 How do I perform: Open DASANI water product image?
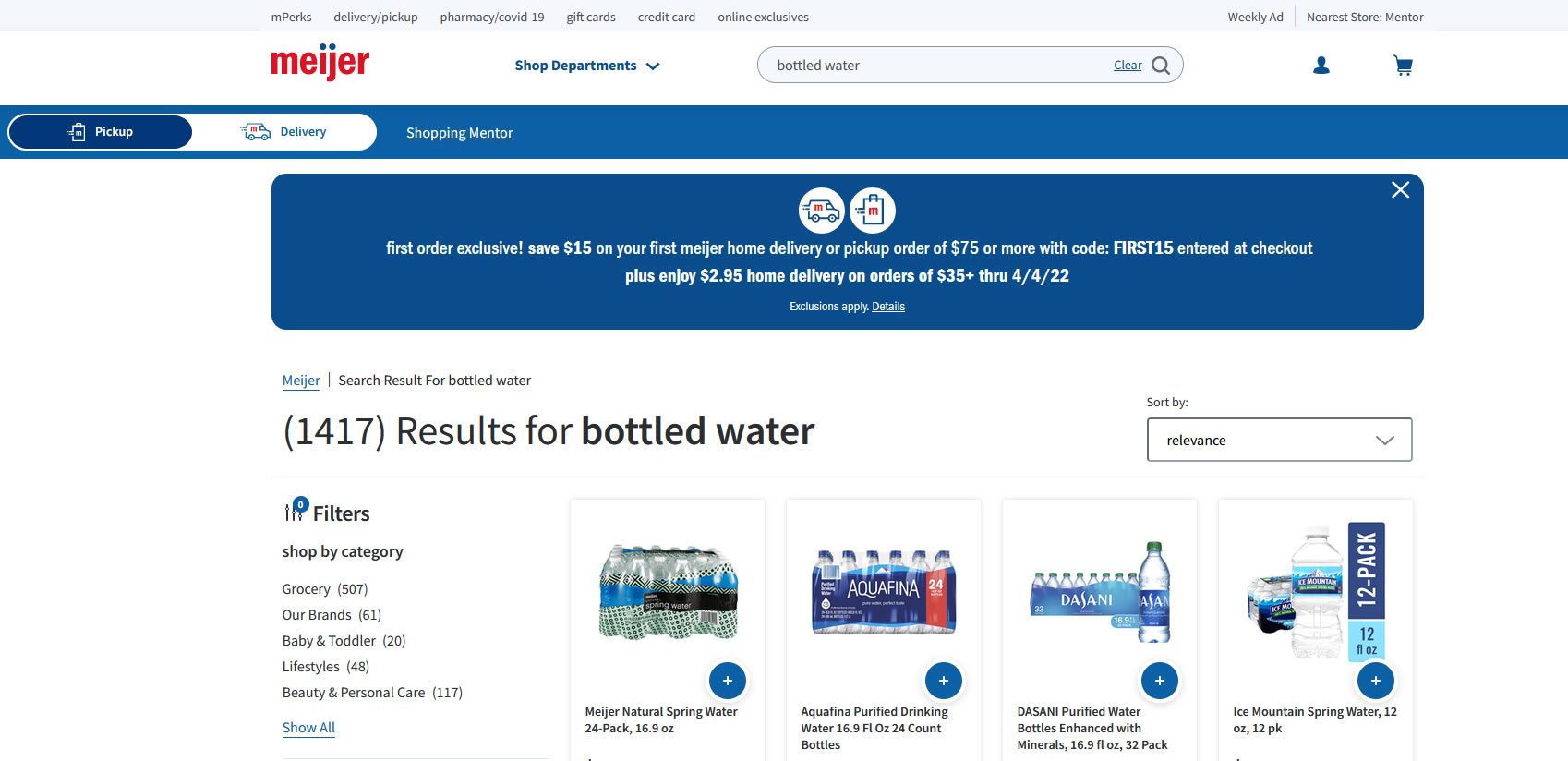[x=1100, y=592]
